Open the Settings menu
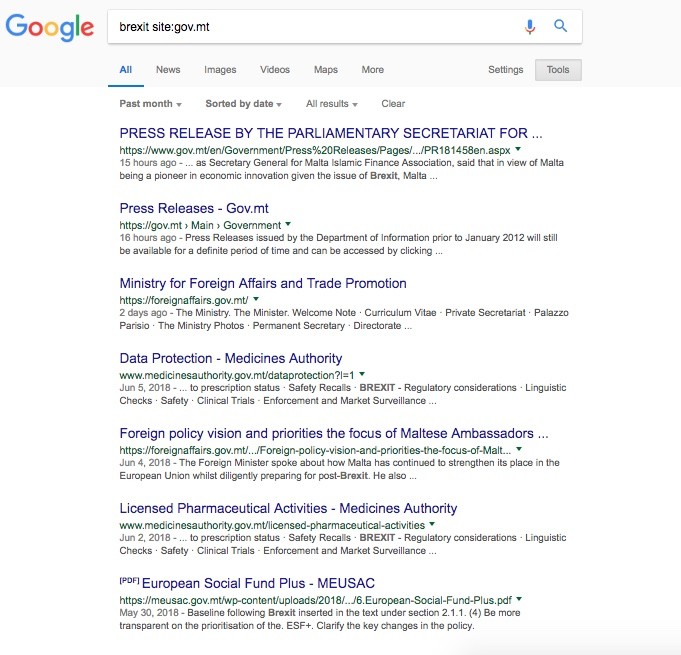This screenshot has width=681, height=655. pos(505,70)
